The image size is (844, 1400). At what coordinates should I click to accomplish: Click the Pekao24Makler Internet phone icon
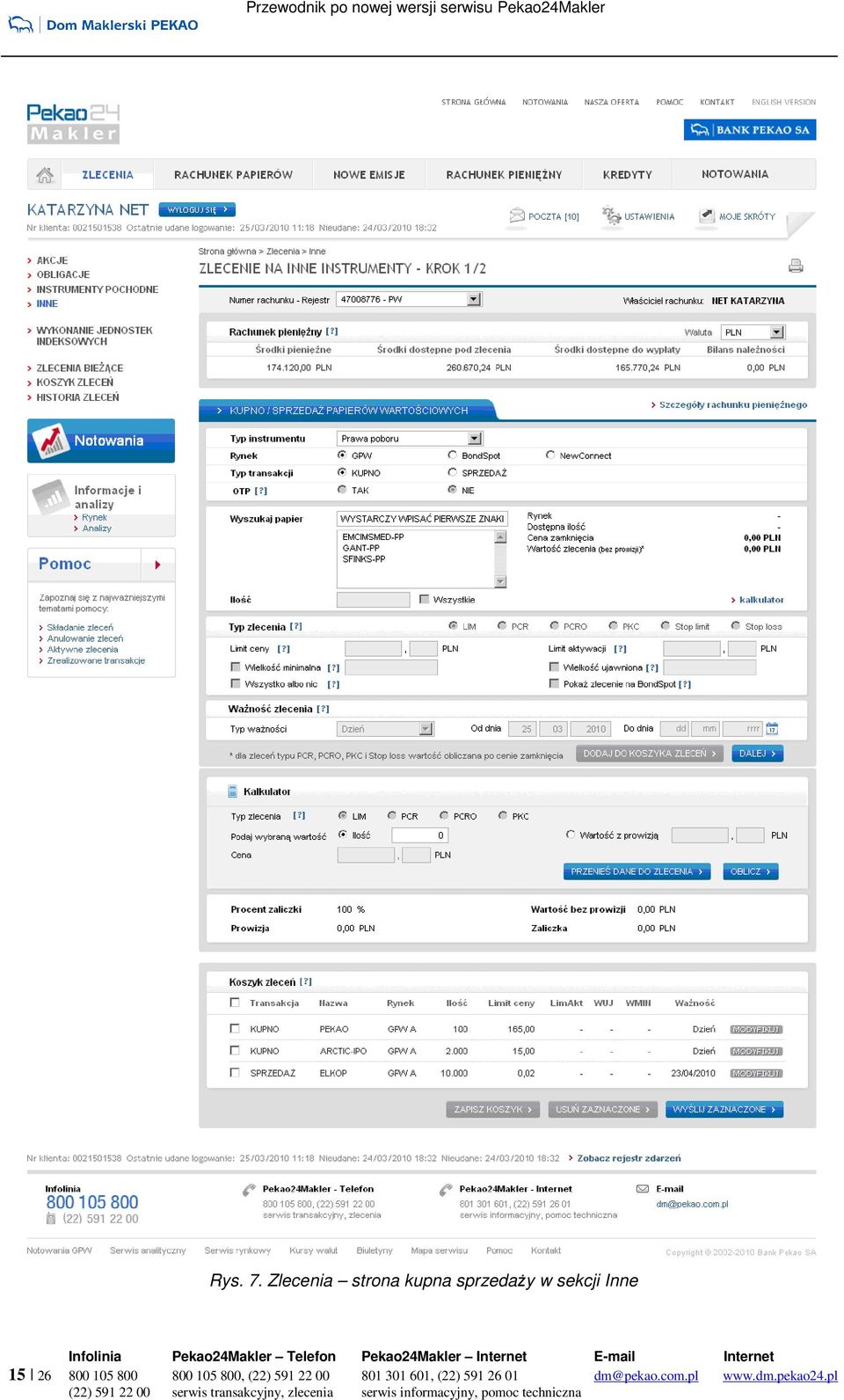(x=446, y=1190)
